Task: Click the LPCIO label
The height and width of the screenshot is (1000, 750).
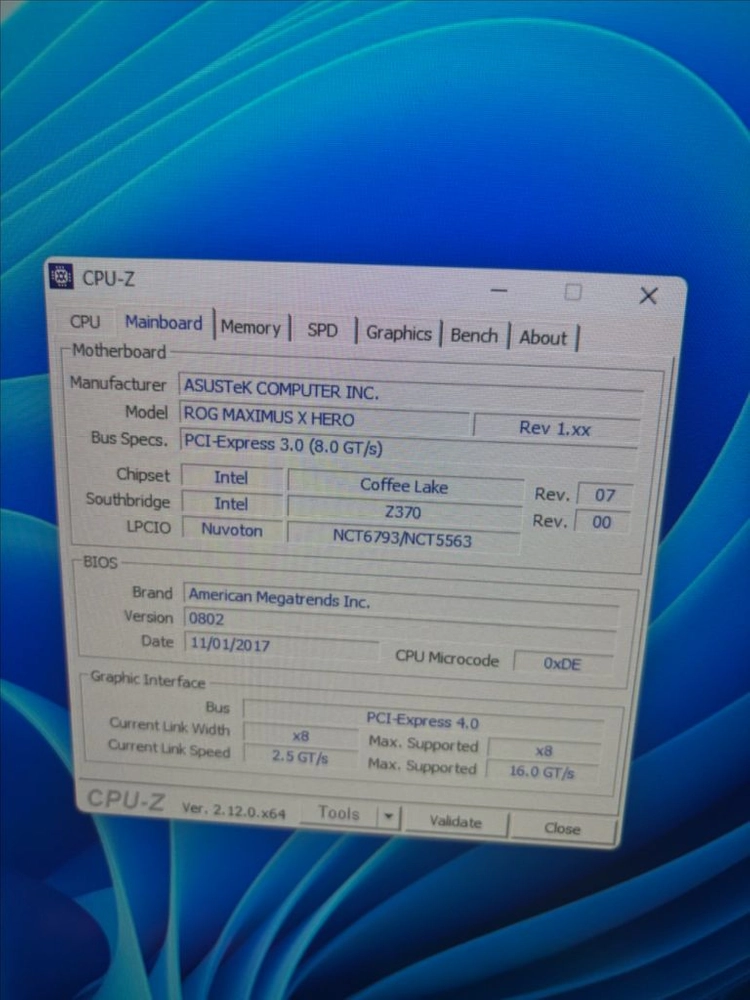Action: (x=149, y=527)
